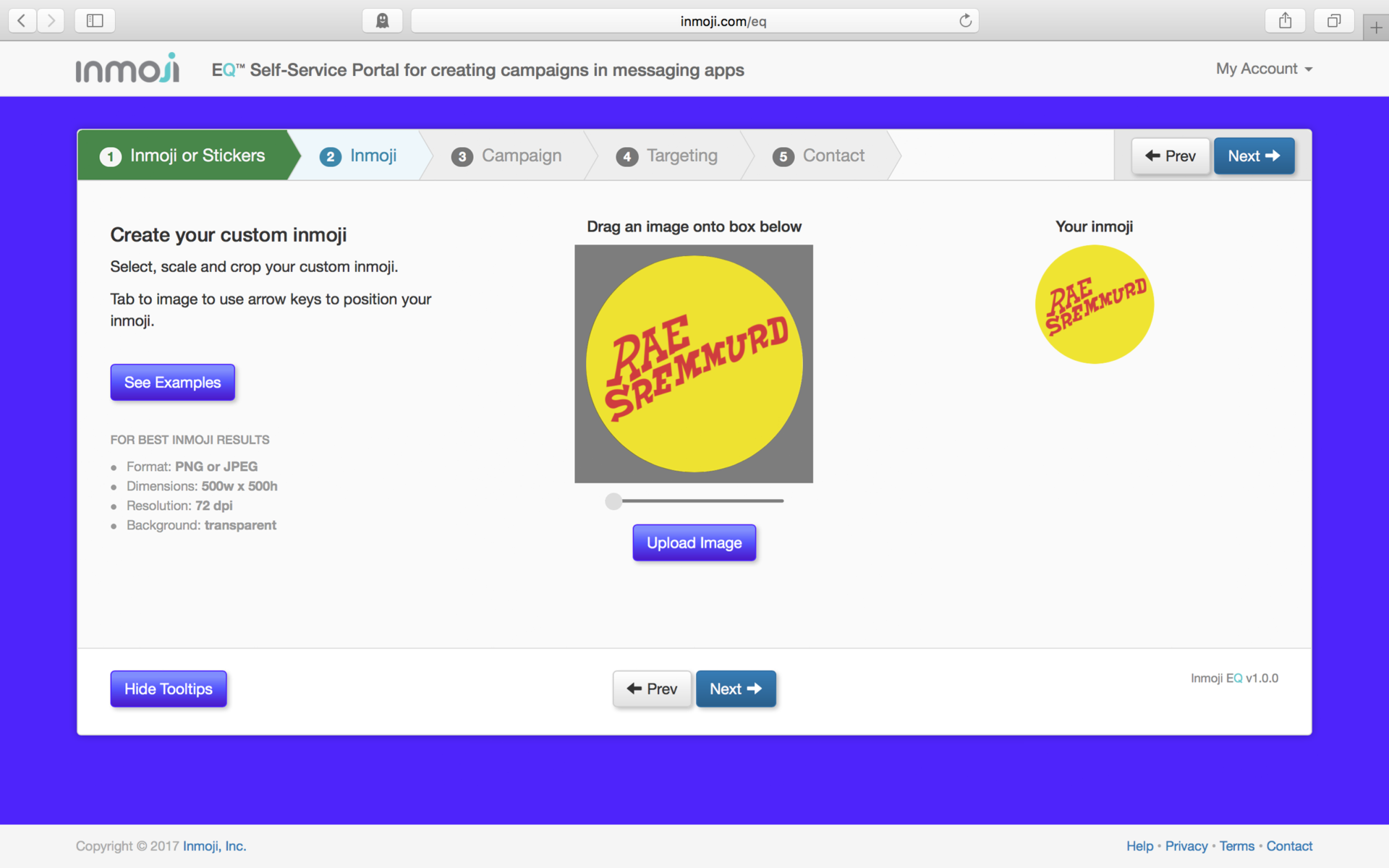The image size is (1389, 868).
Task: Select step 3 Campaign tab
Action: pyautogui.click(x=506, y=156)
